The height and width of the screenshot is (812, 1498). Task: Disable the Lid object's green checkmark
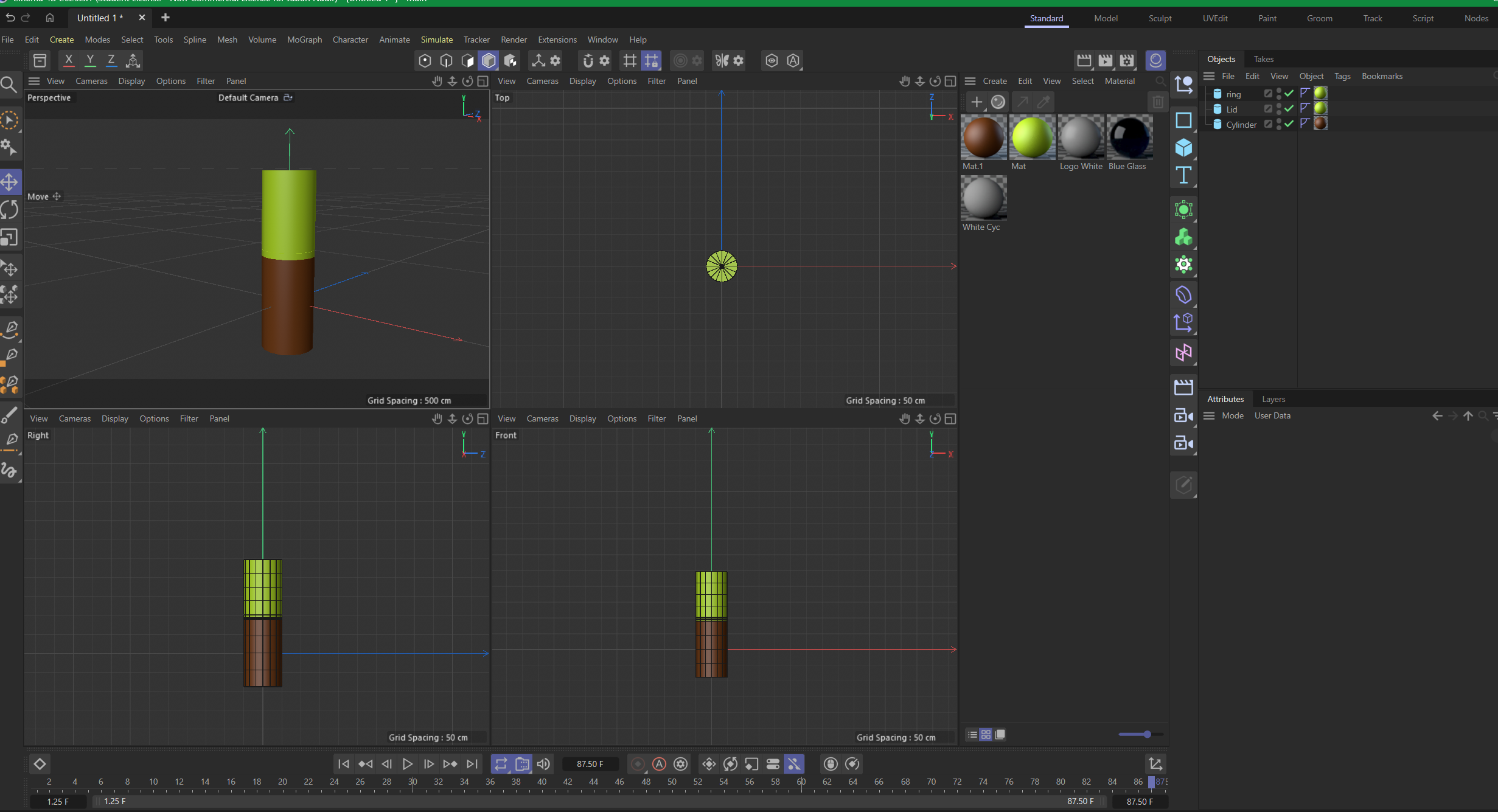(1289, 109)
